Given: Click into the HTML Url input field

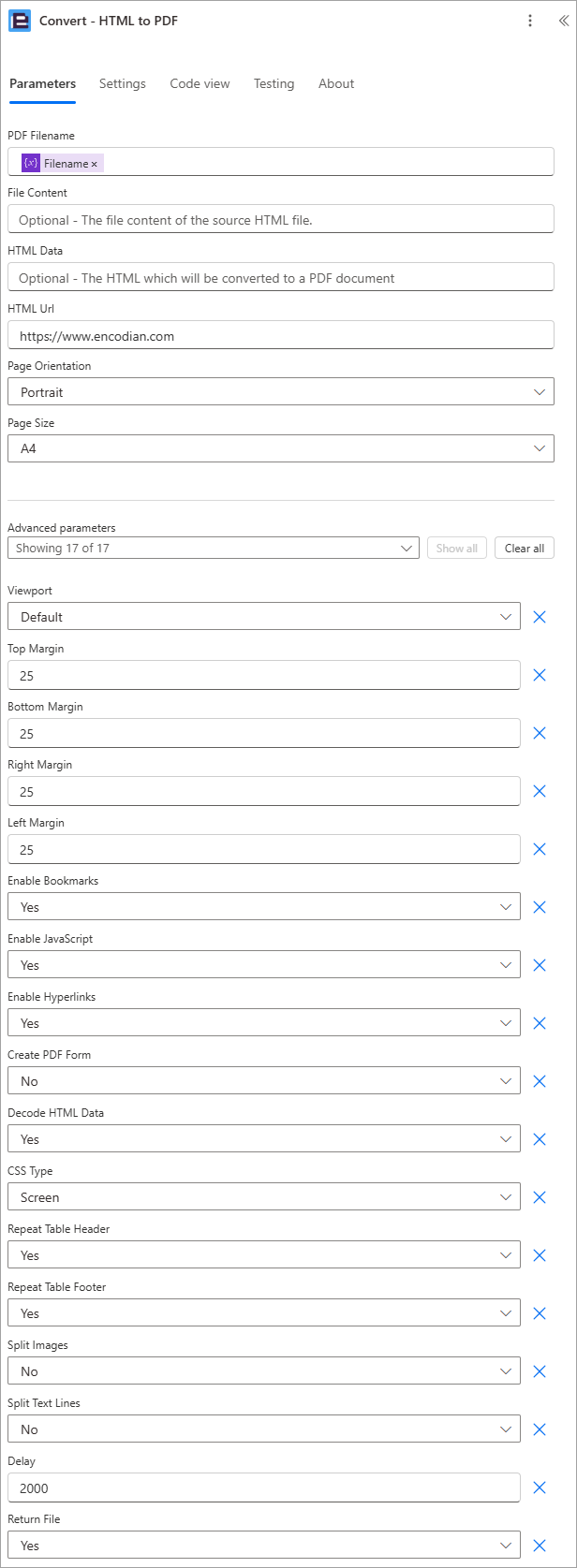Looking at the screenshot, I should click(281, 335).
